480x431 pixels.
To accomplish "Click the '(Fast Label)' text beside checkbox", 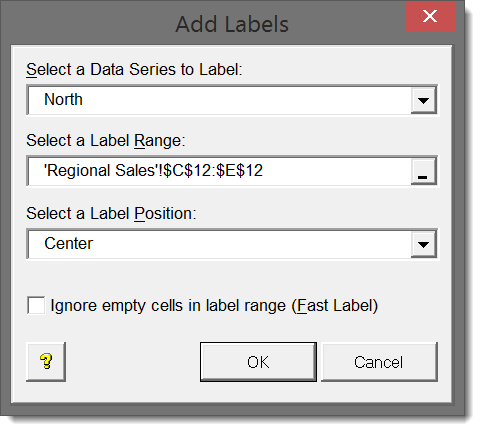I will tap(335, 306).
